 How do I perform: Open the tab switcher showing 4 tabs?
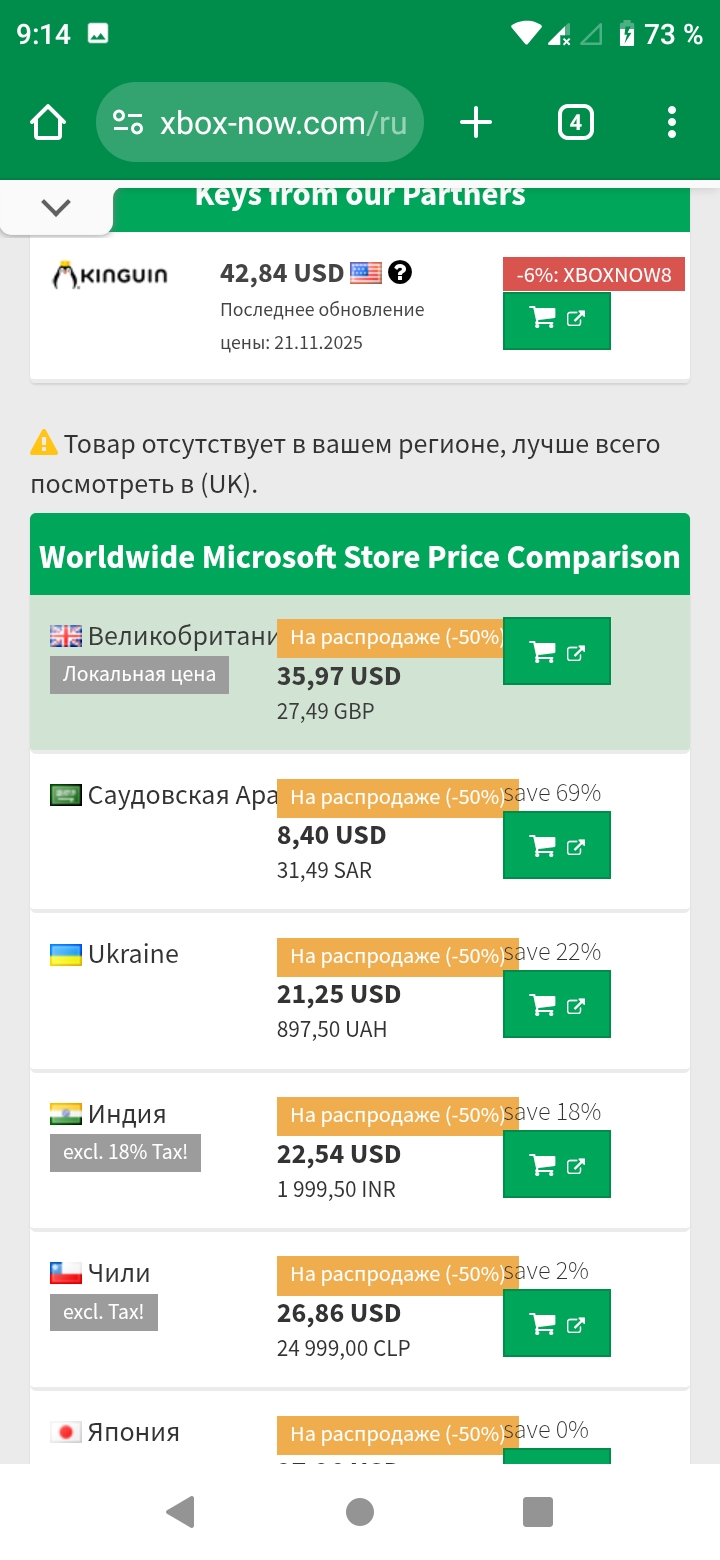[575, 124]
